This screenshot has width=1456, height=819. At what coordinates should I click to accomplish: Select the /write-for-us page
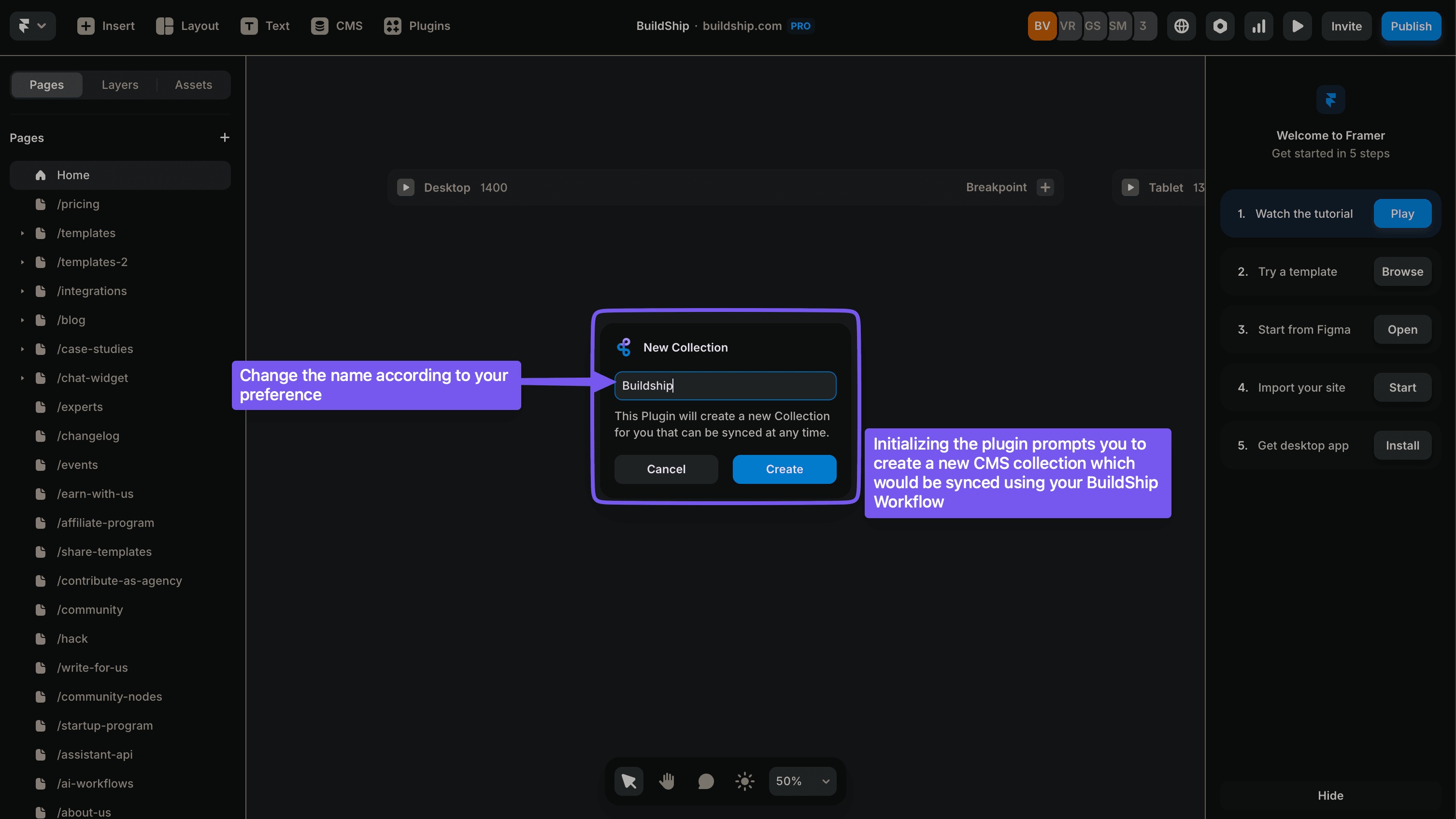[120, 668]
